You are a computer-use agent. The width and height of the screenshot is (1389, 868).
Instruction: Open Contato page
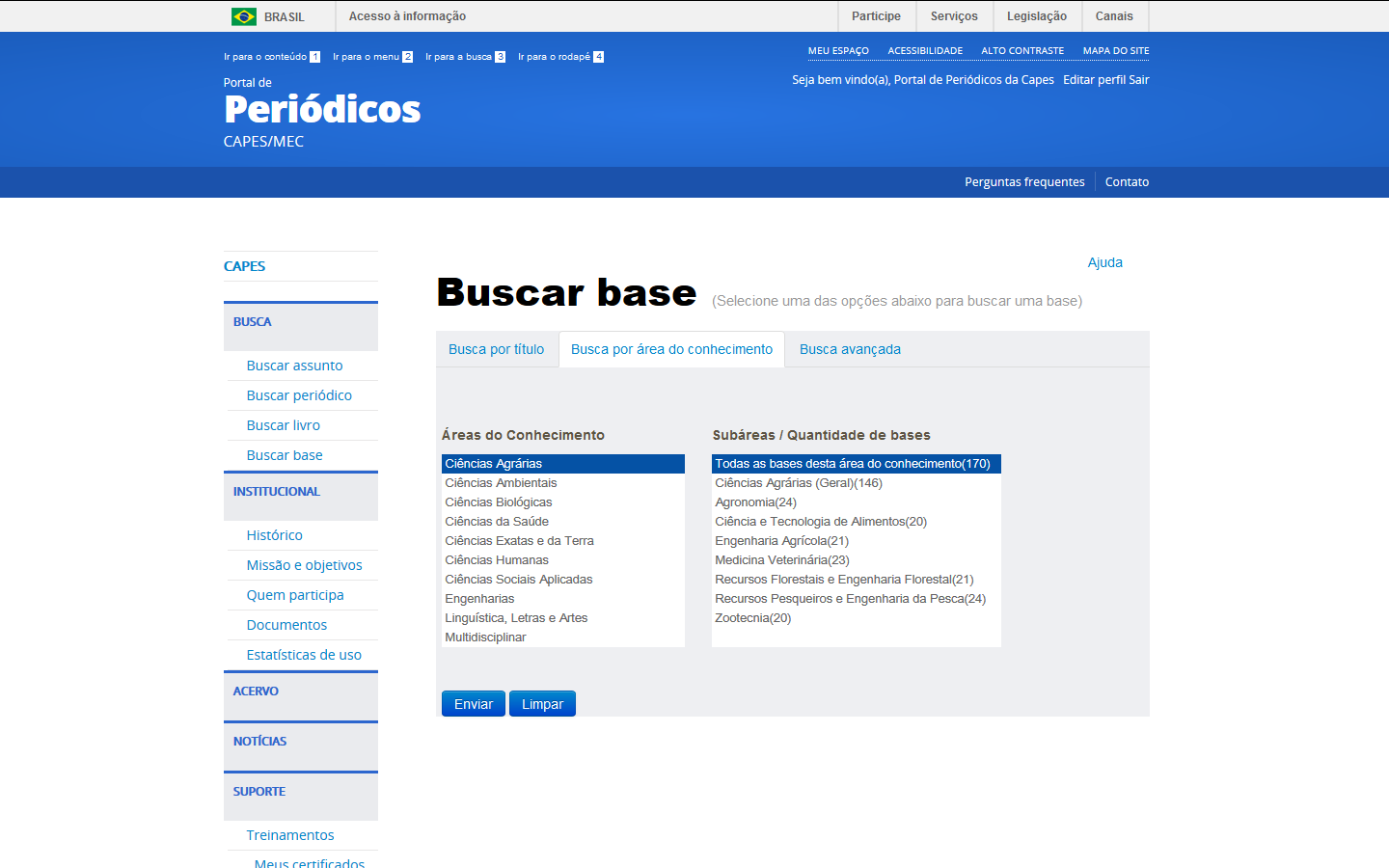[x=1127, y=182]
